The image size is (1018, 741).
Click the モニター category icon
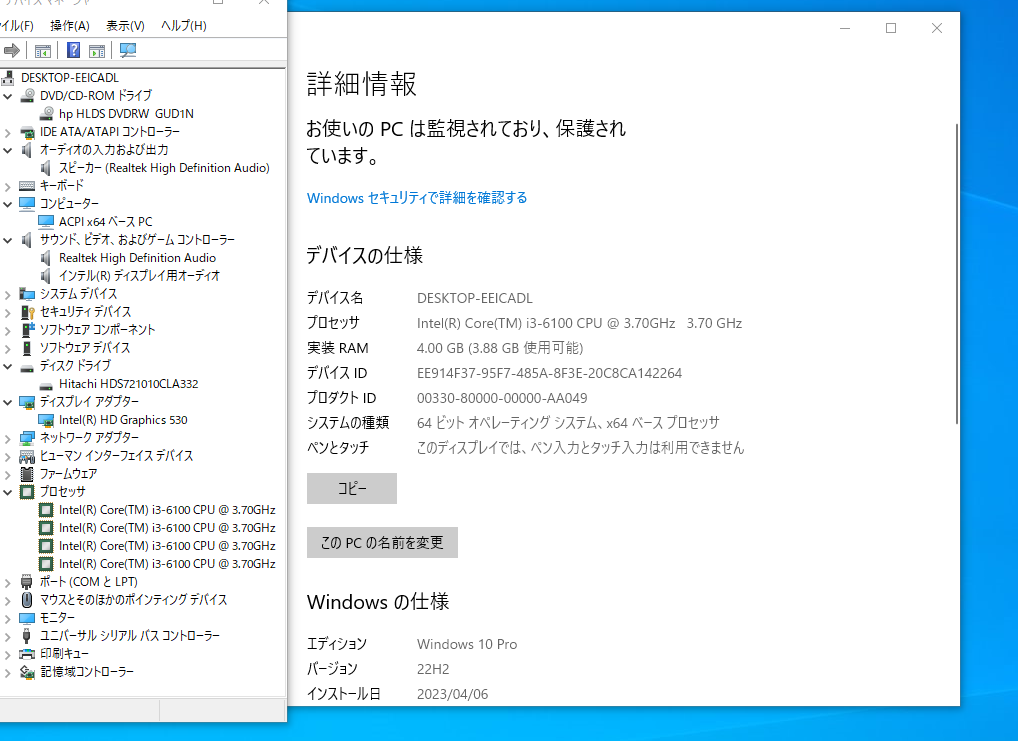coord(27,618)
